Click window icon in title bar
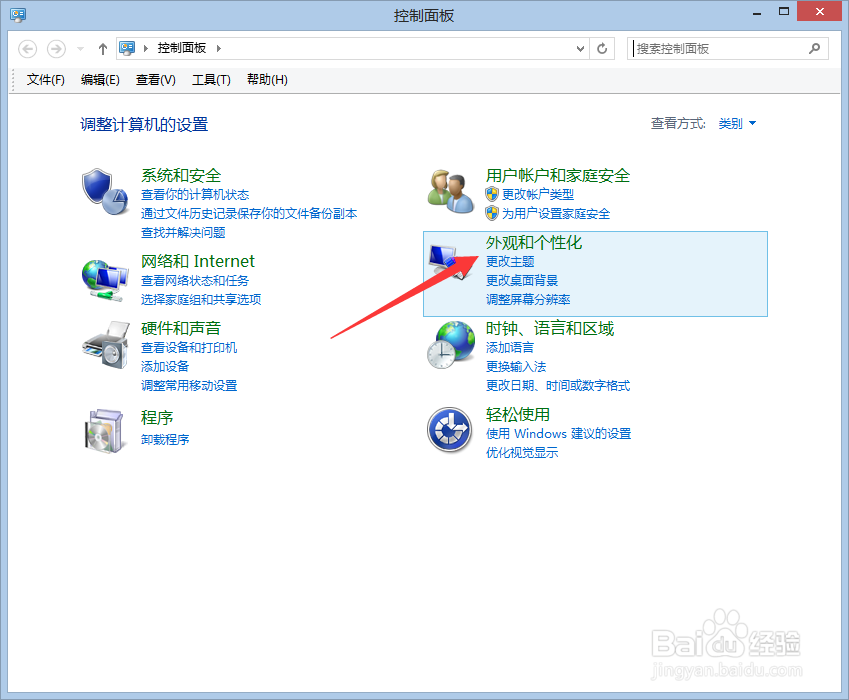Image resolution: width=849 pixels, height=700 pixels. point(18,15)
